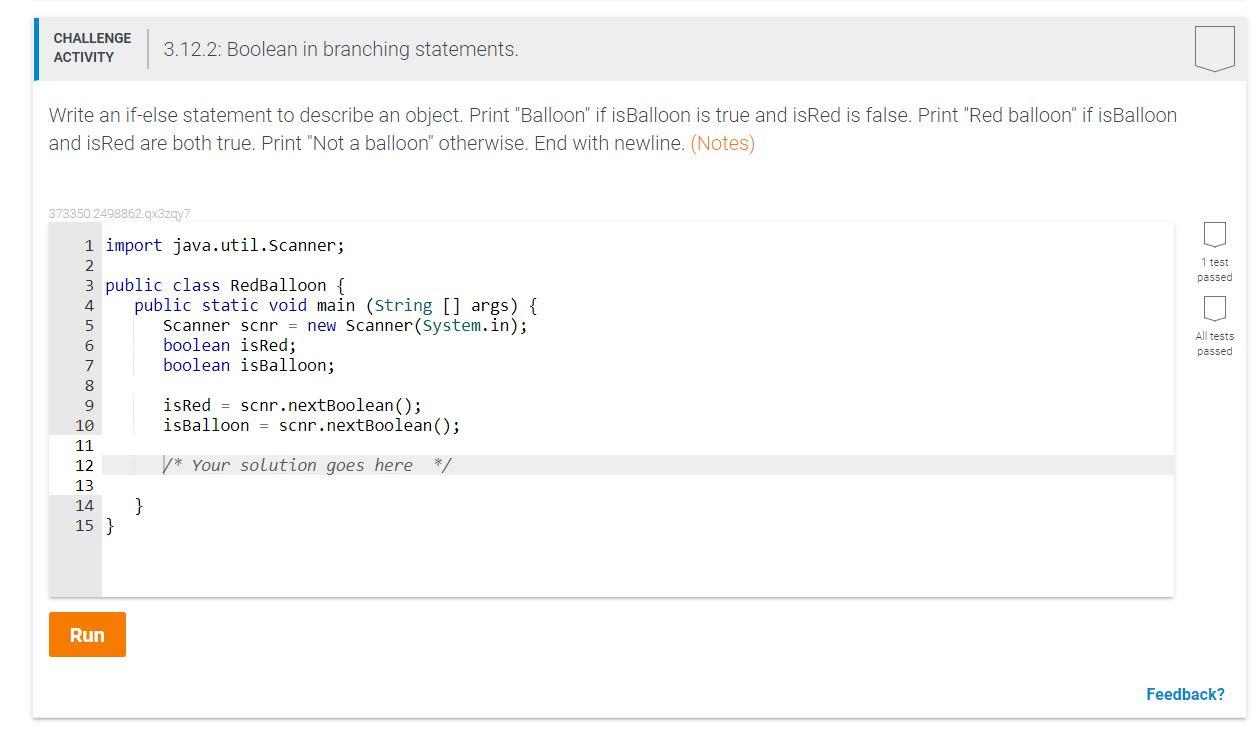The image size is (1259, 739).
Task: Open the (Notes) link
Action: click(722, 143)
